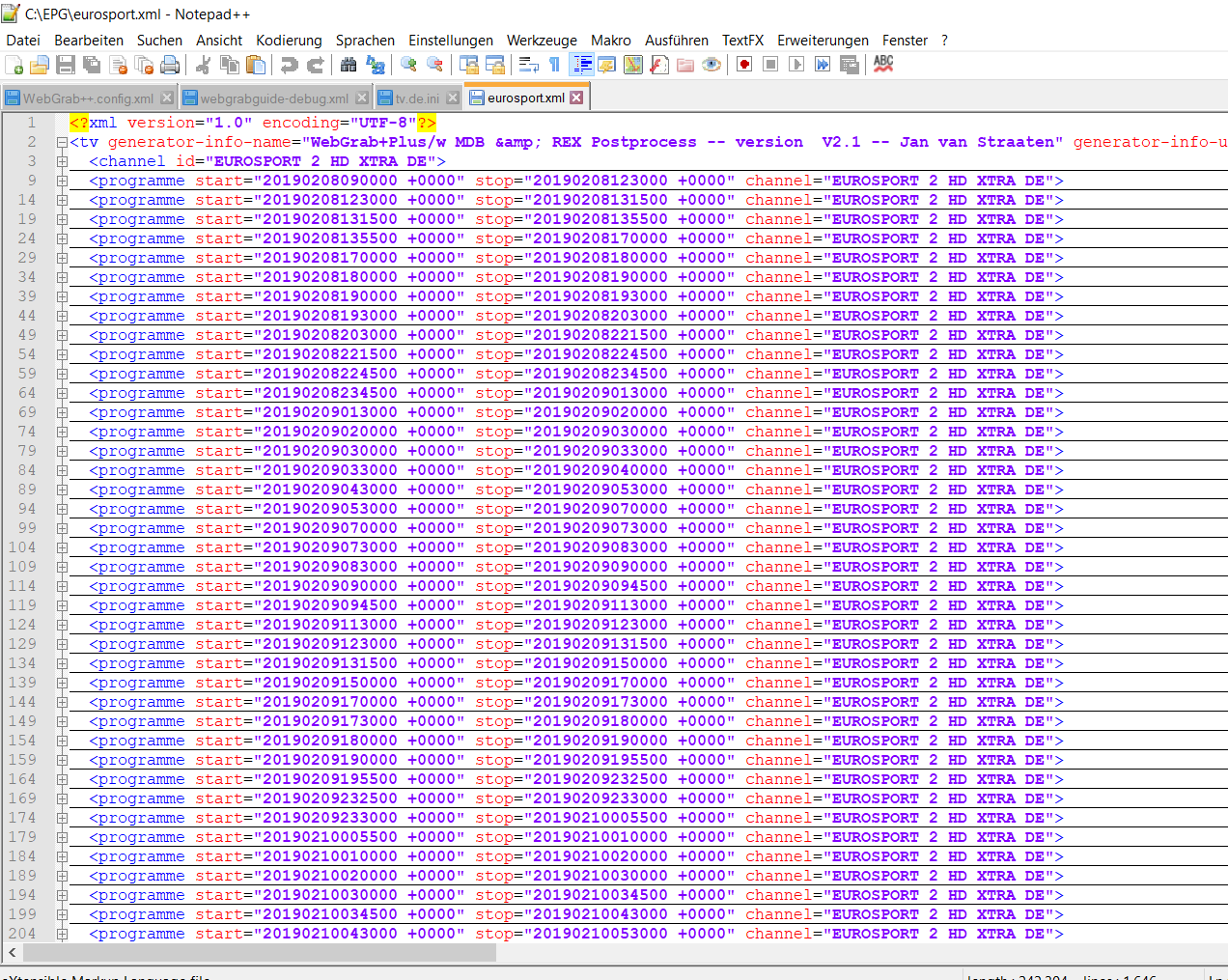Click the Copy toolbar icon

pyautogui.click(x=230, y=65)
